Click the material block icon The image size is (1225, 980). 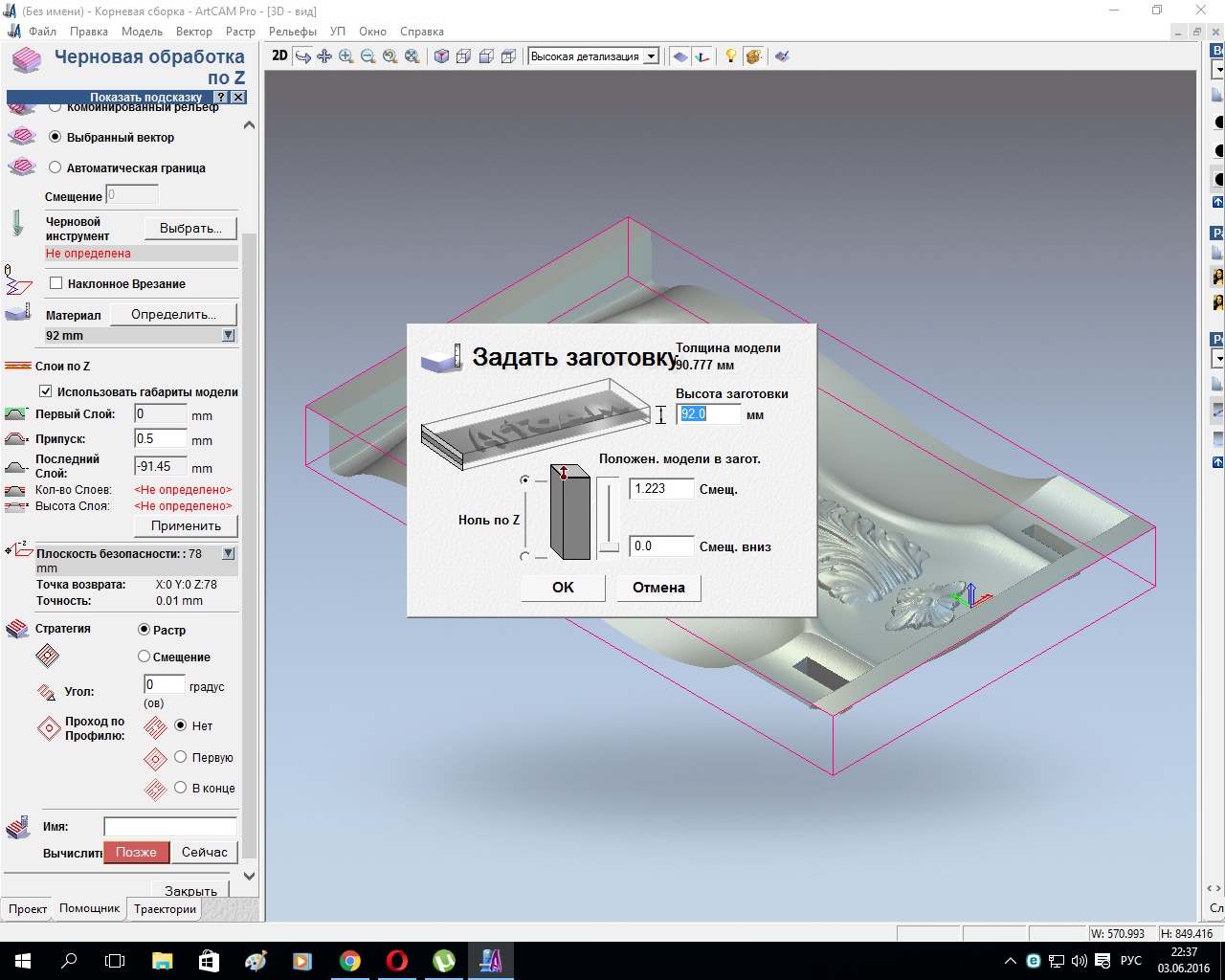(x=18, y=312)
